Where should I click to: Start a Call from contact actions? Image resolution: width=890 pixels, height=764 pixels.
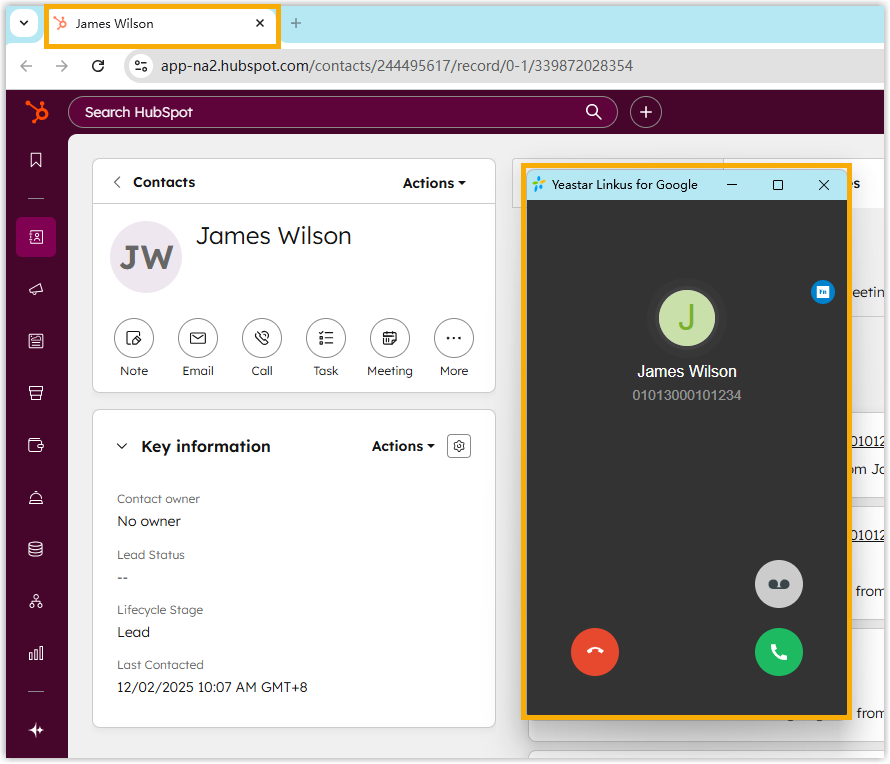[x=262, y=339]
